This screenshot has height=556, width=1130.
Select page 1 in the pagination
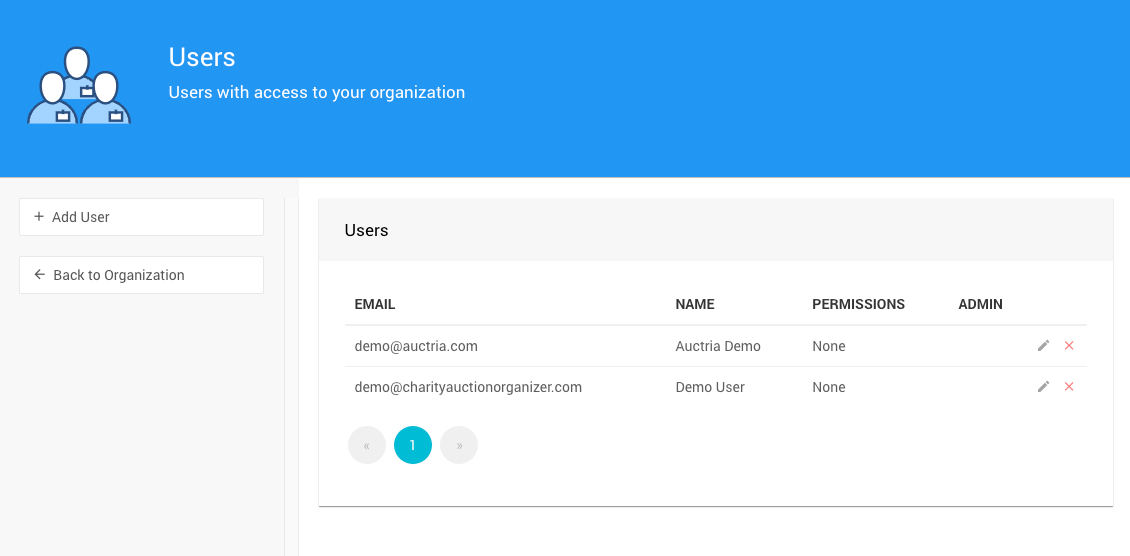point(413,445)
